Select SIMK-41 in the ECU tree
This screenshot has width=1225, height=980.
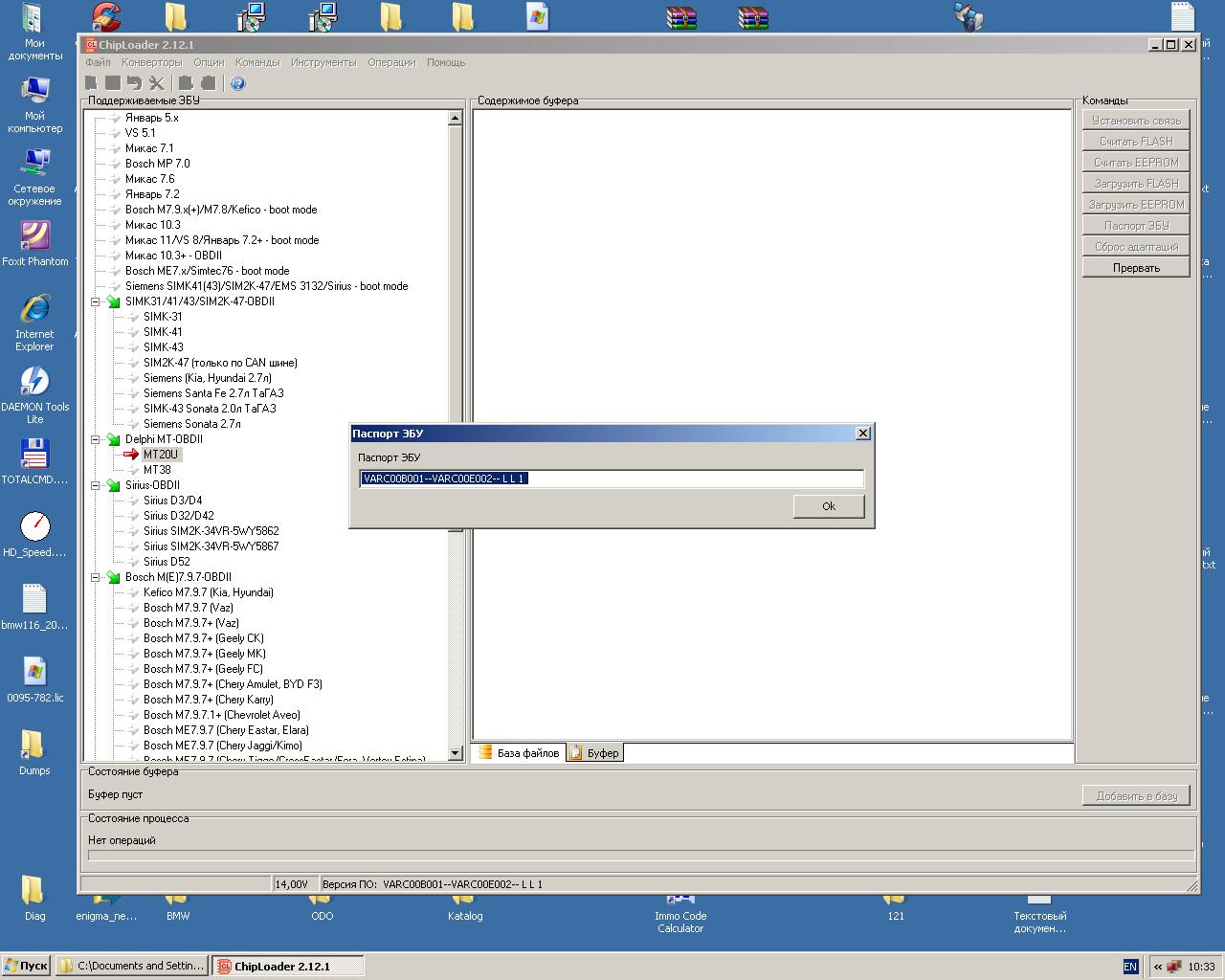click(163, 332)
